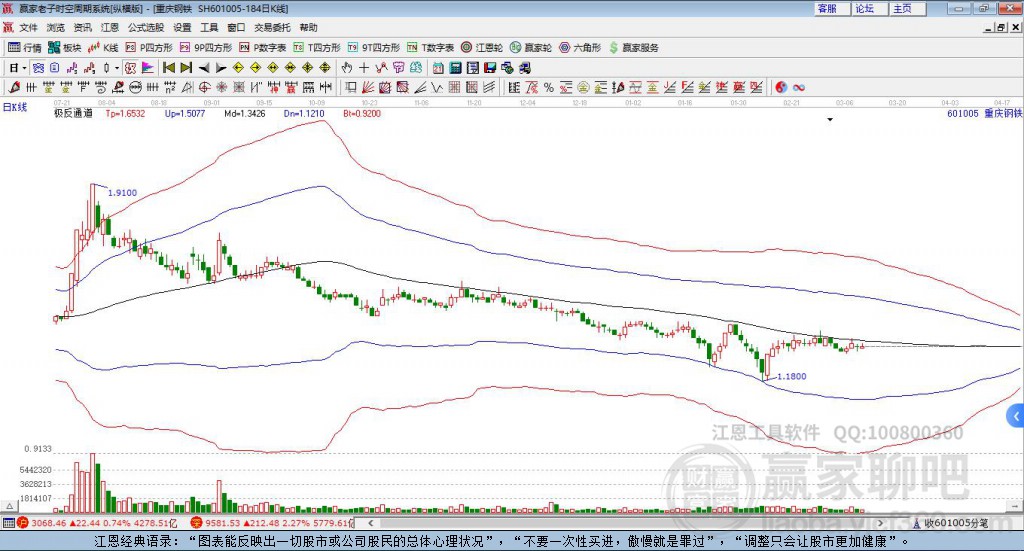Open the 板块 sector view

click(64, 48)
